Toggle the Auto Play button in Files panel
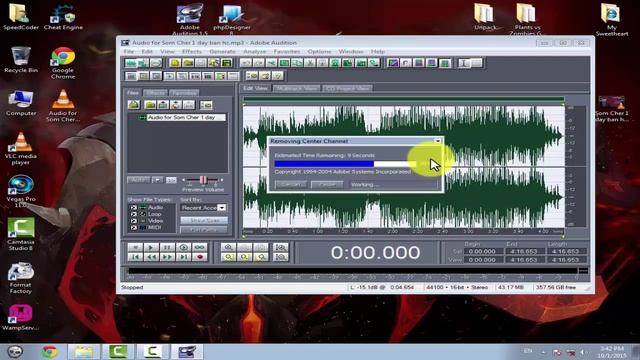 click(138, 180)
